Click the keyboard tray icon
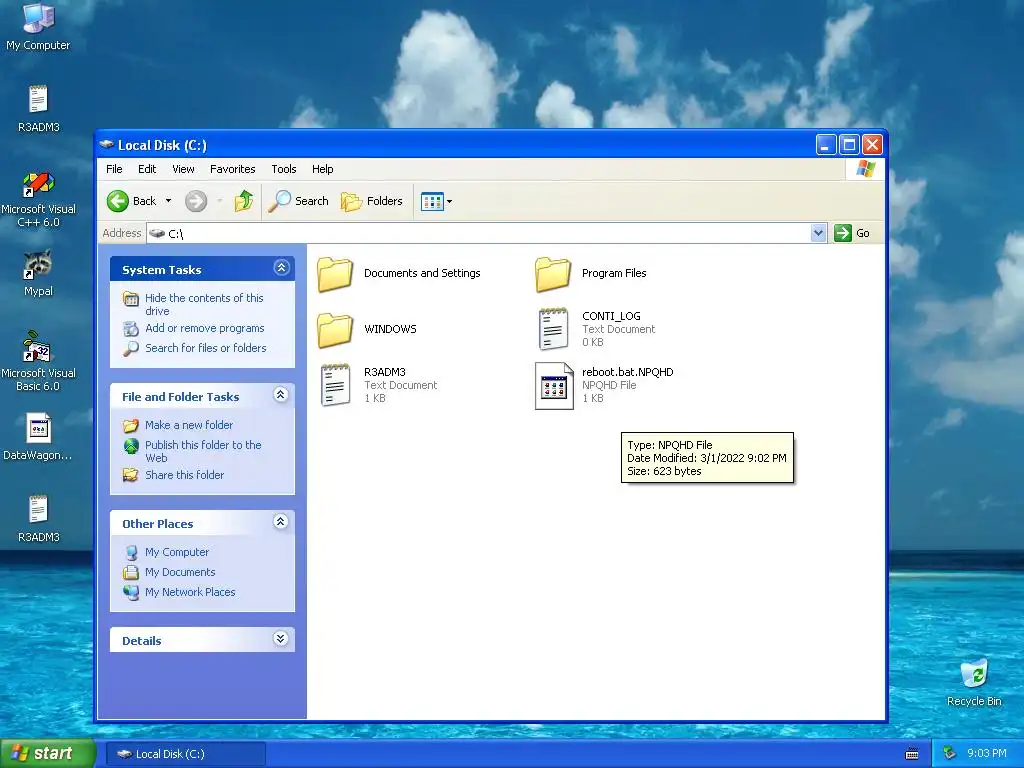The width and height of the screenshot is (1024, 768). 912,754
